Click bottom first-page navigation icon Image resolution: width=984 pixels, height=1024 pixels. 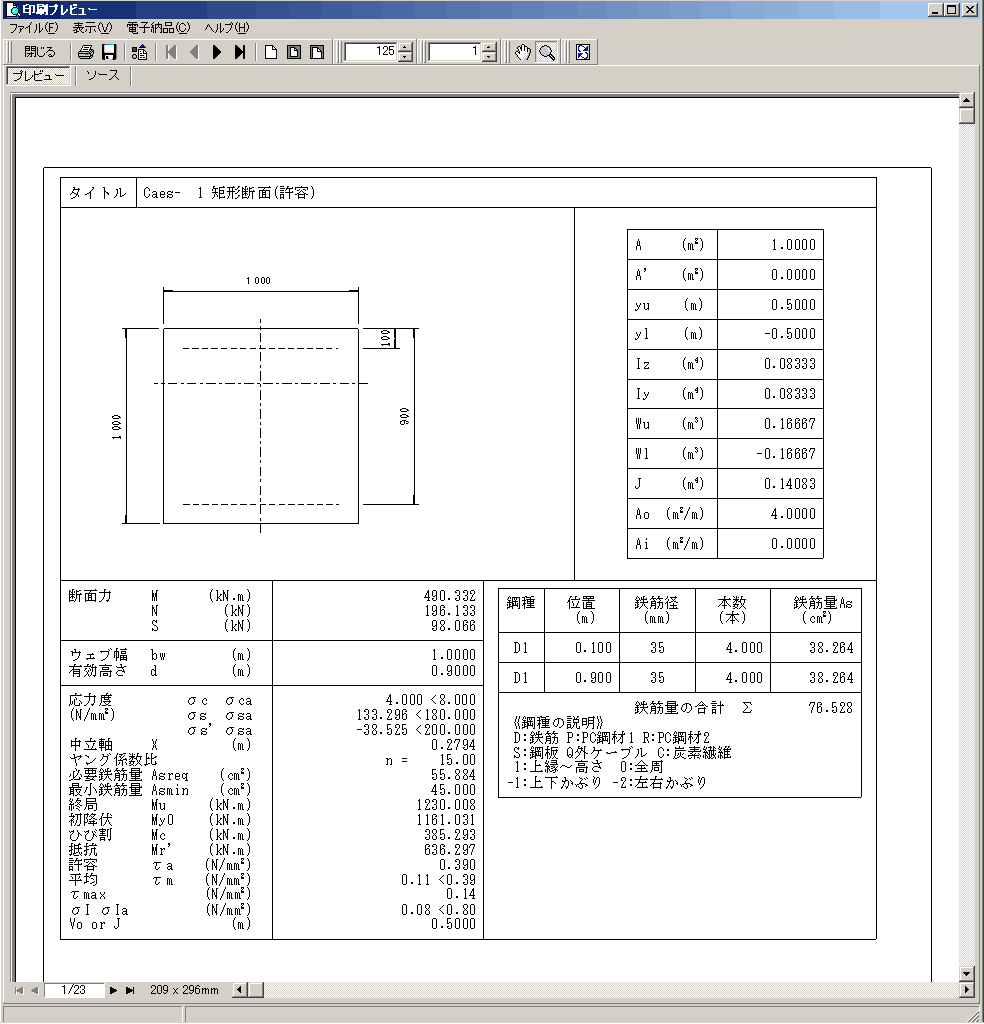[x=19, y=990]
